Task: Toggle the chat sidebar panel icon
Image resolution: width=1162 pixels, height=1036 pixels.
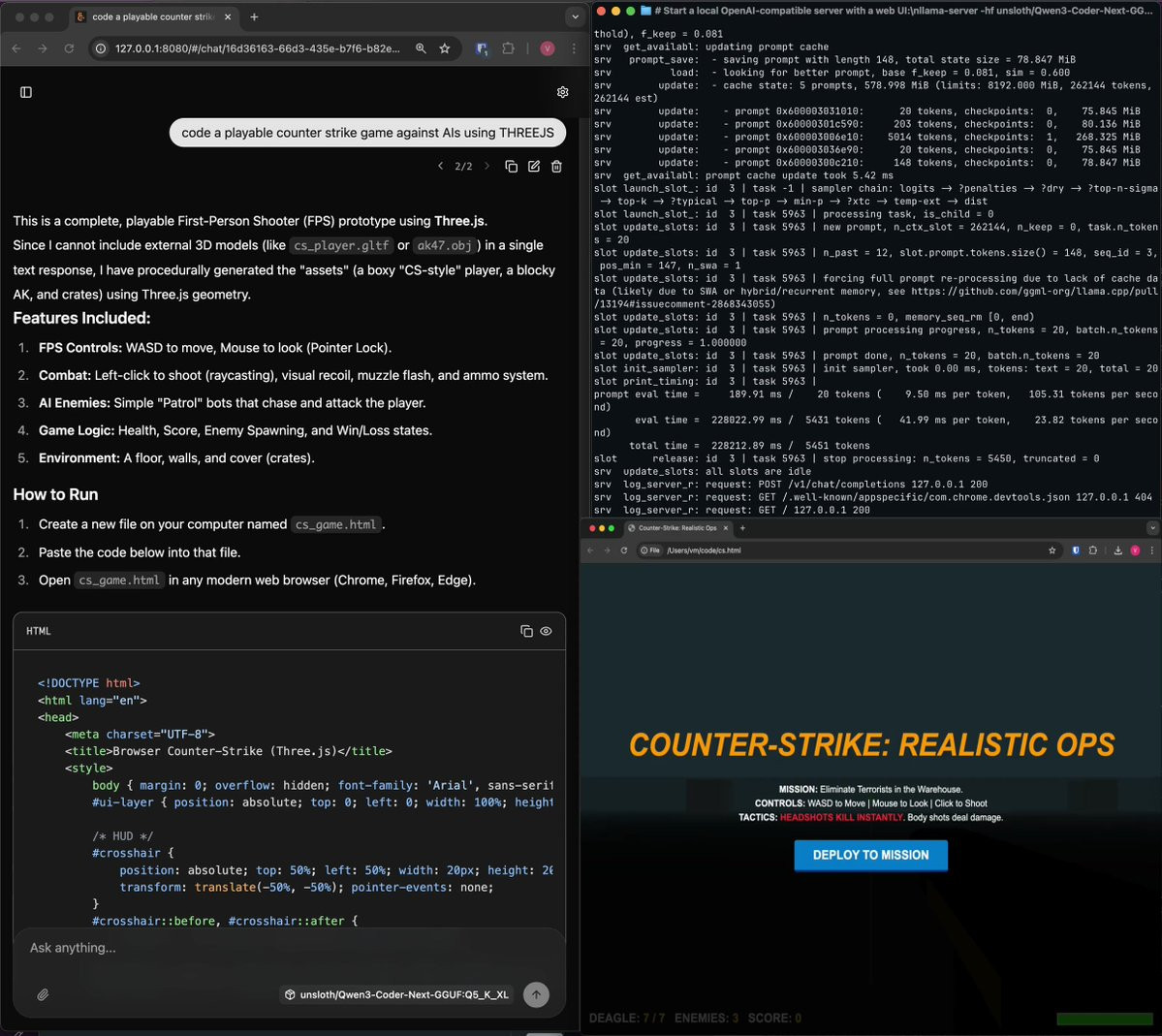Action: pos(26,92)
